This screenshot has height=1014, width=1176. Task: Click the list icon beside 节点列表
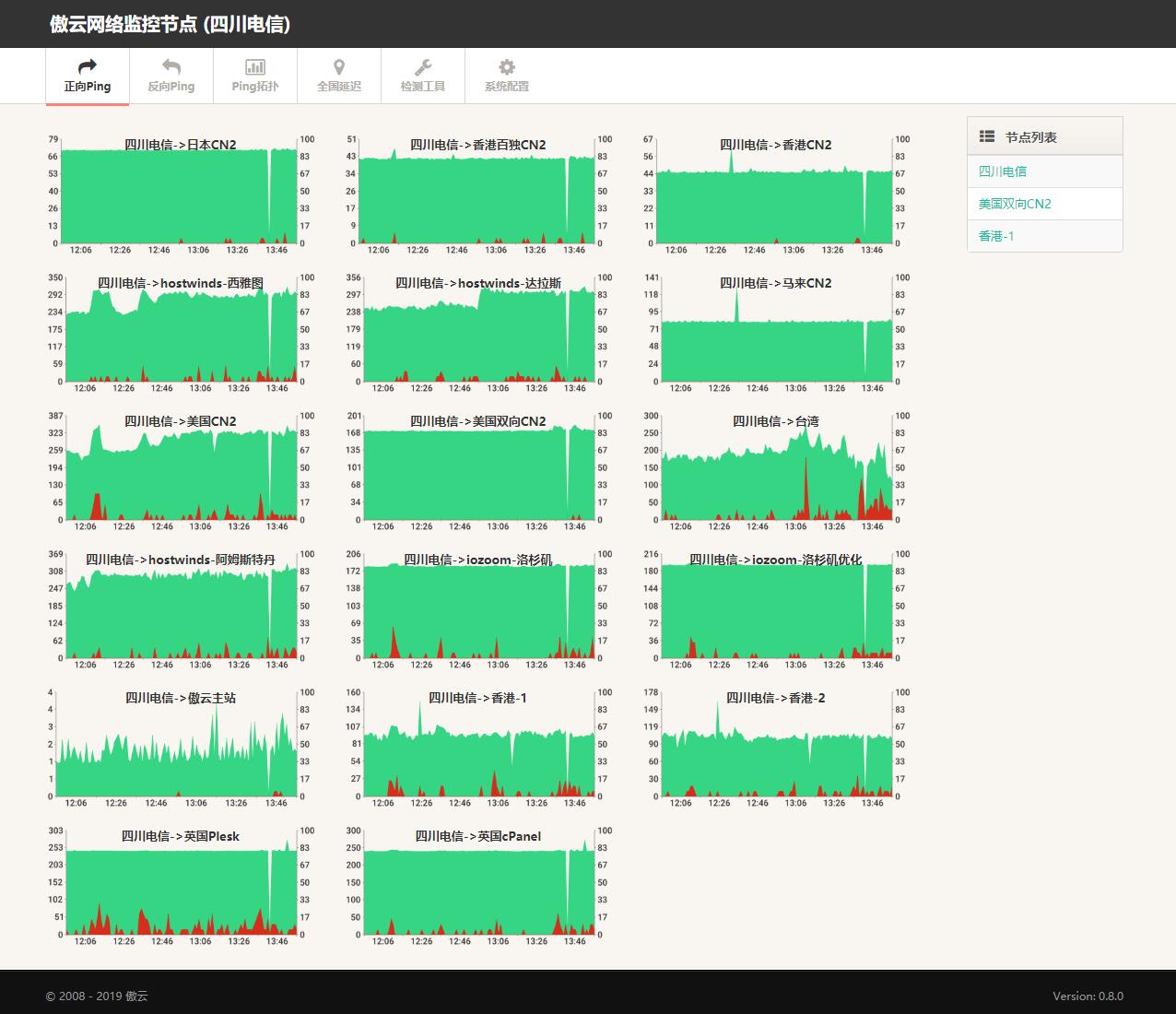(x=986, y=136)
